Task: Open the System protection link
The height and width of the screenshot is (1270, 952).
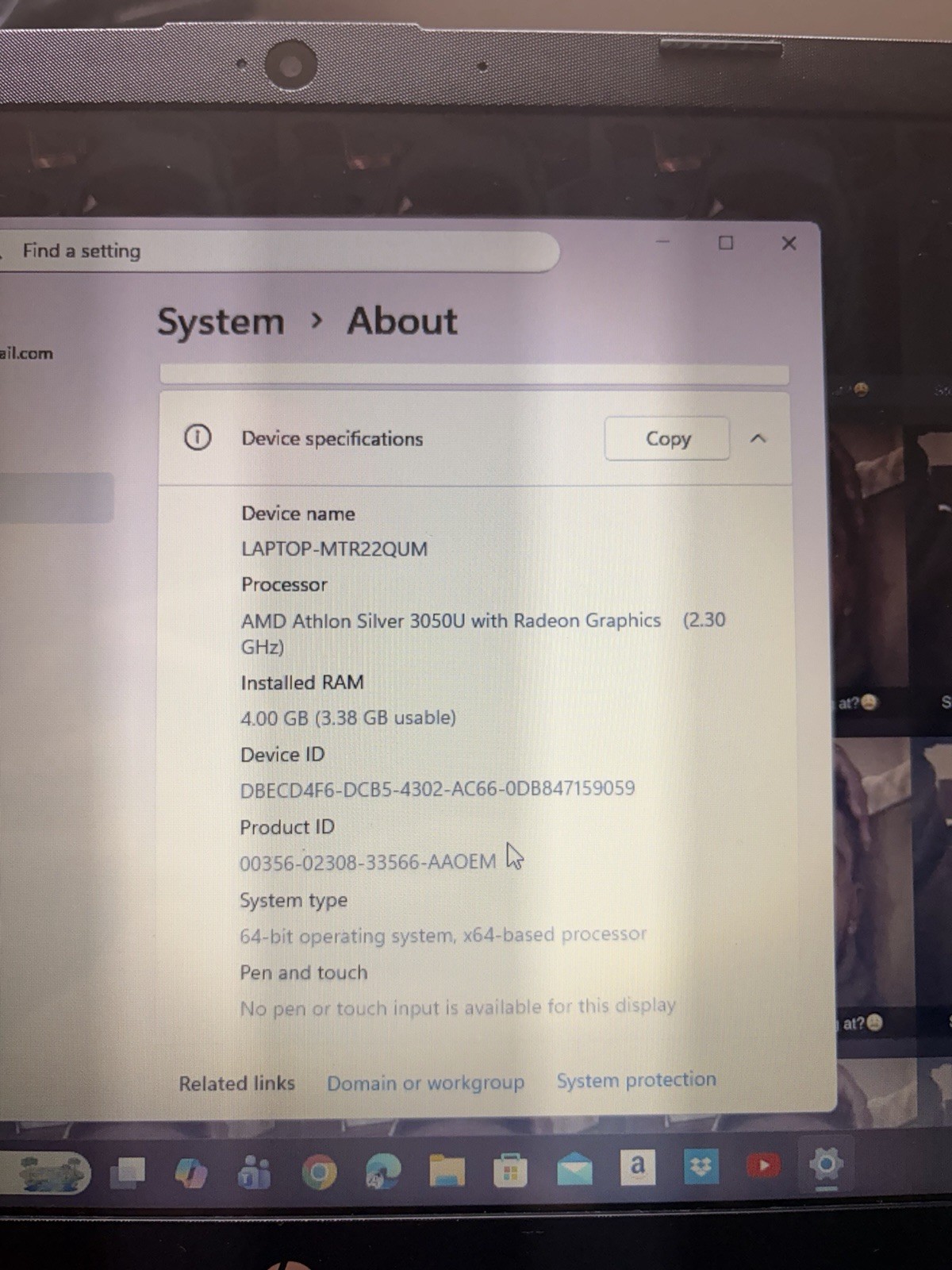Action: click(x=636, y=1079)
